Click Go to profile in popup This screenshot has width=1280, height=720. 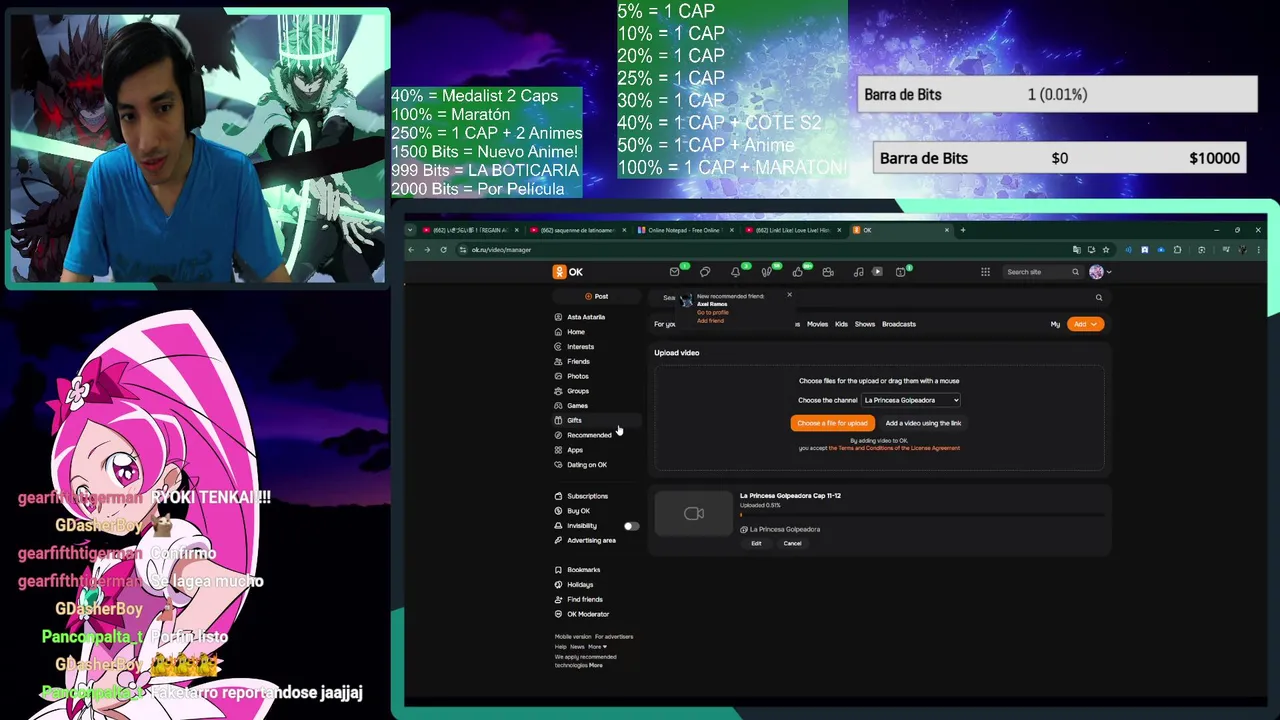pyautogui.click(x=713, y=313)
